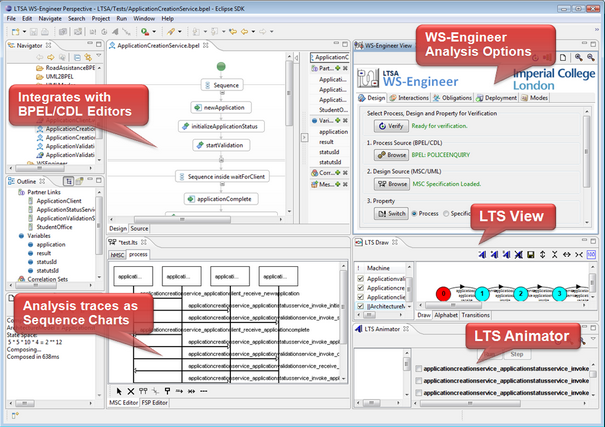Toggle first LTS Animator action checkbox
This screenshot has width=605, height=427.
click(x=417, y=370)
